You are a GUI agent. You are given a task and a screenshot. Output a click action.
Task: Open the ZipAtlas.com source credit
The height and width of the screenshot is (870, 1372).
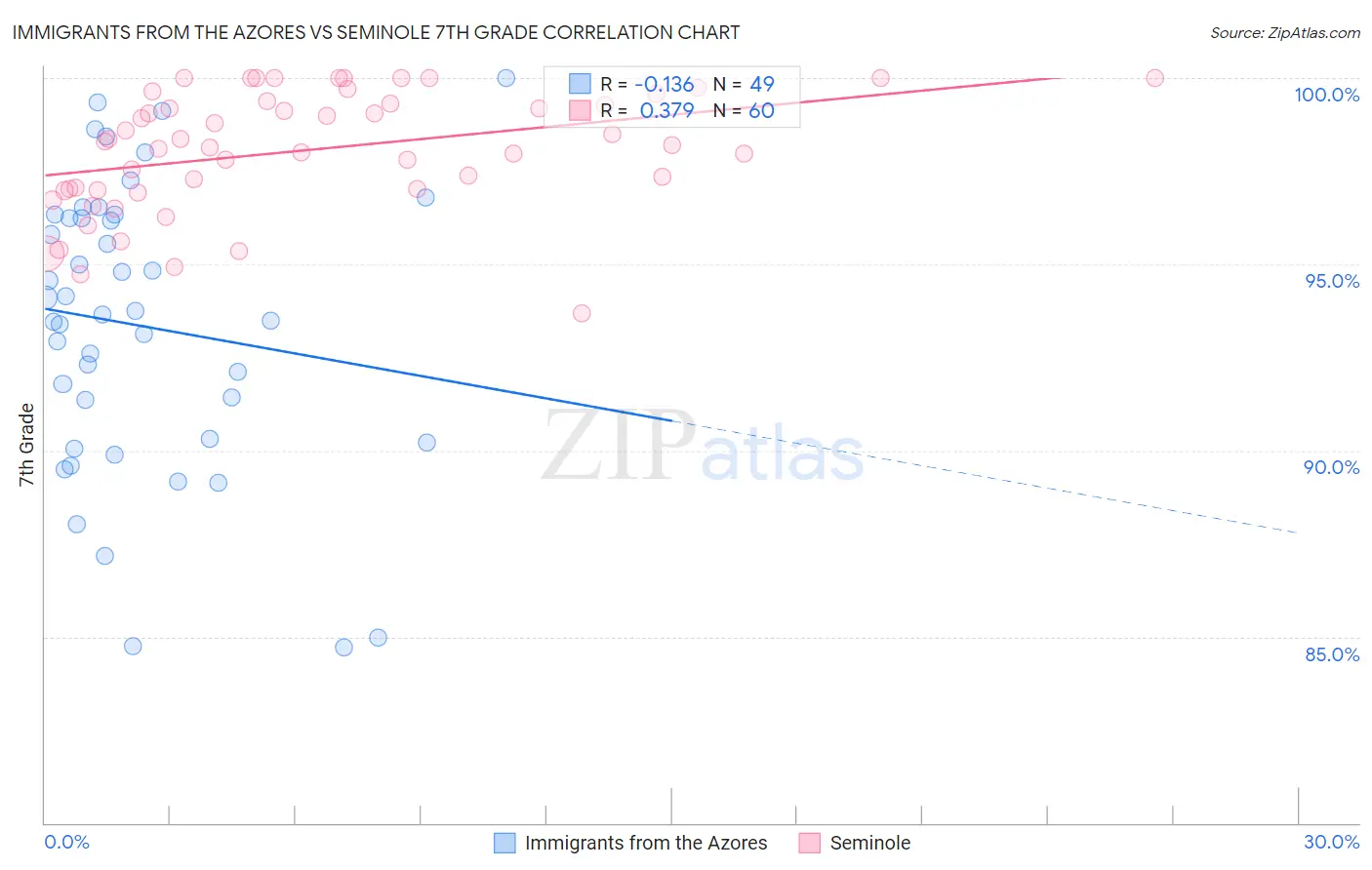(x=1285, y=32)
